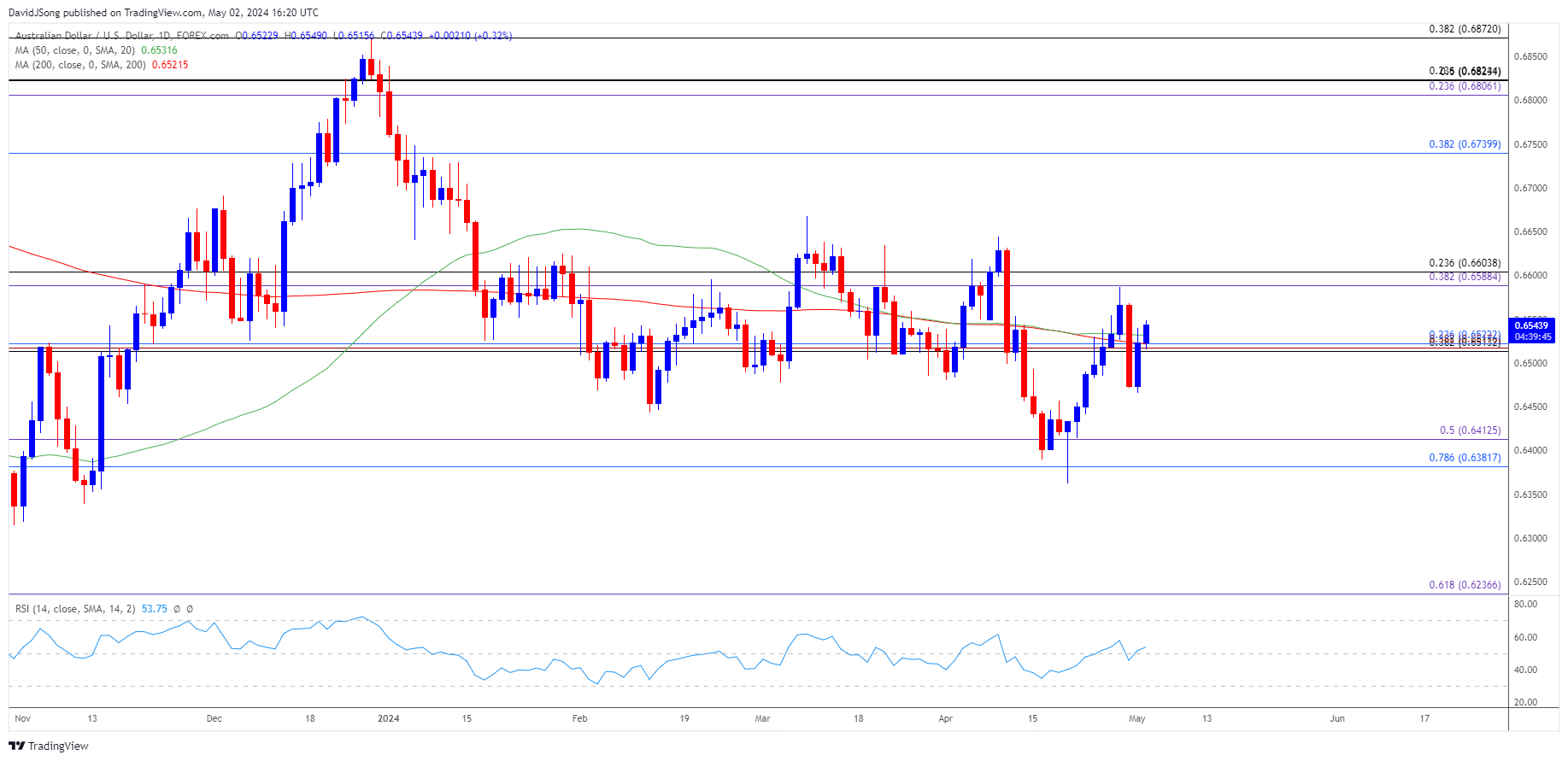Image resolution: width=1568 pixels, height=761 pixels.
Task: Click the 0.618 (0.62366) Fibonacci label
Action: tap(1465, 585)
